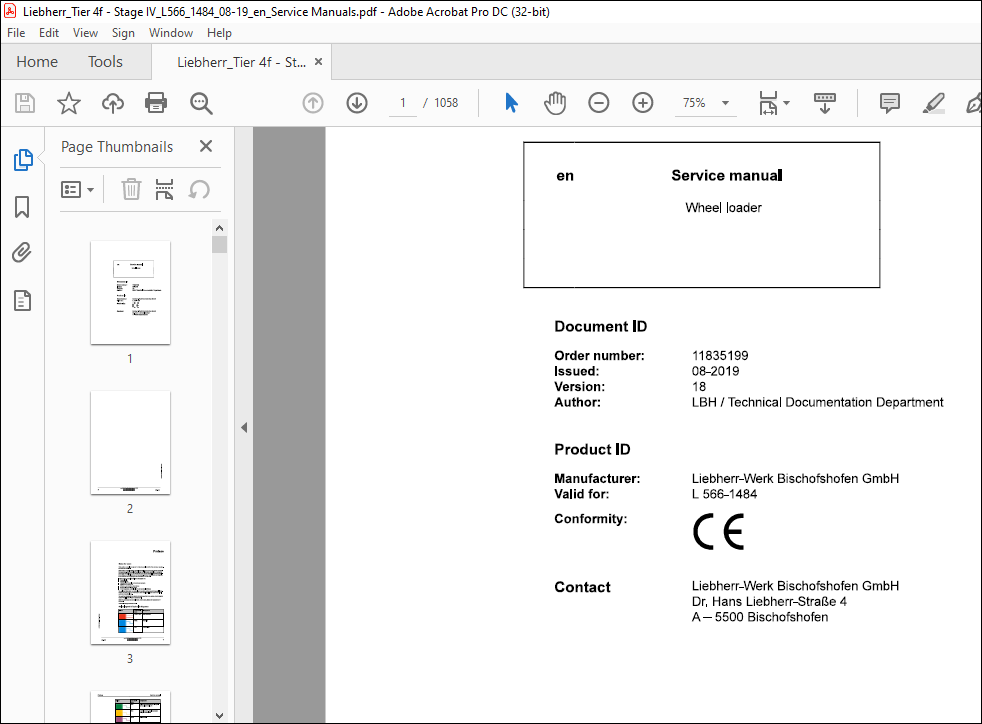The image size is (982, 724).
Task: Click Insert pages break icon in thumbnails
Action: [164, 189]
